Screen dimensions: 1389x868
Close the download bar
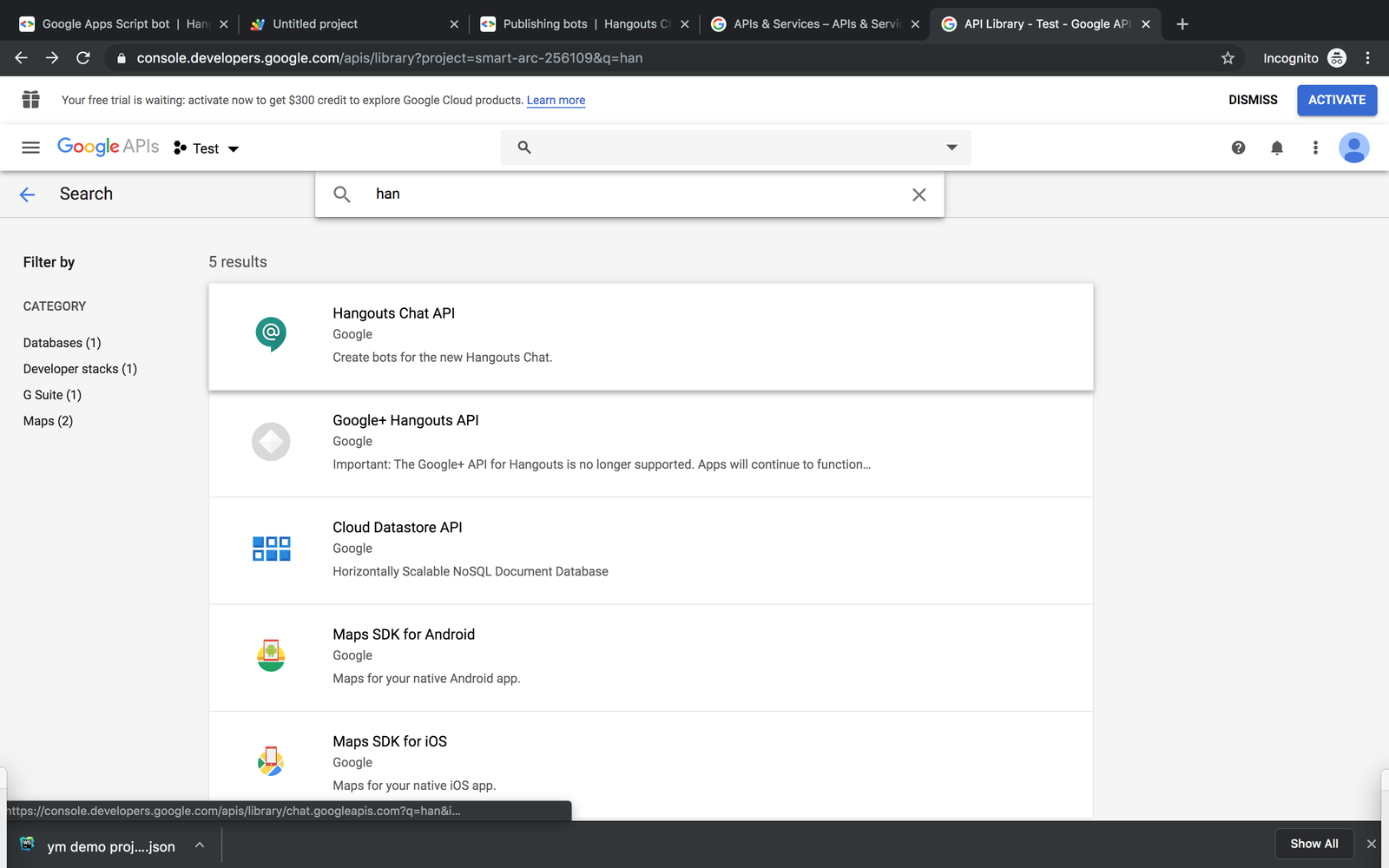click(x=1372, y=844)
